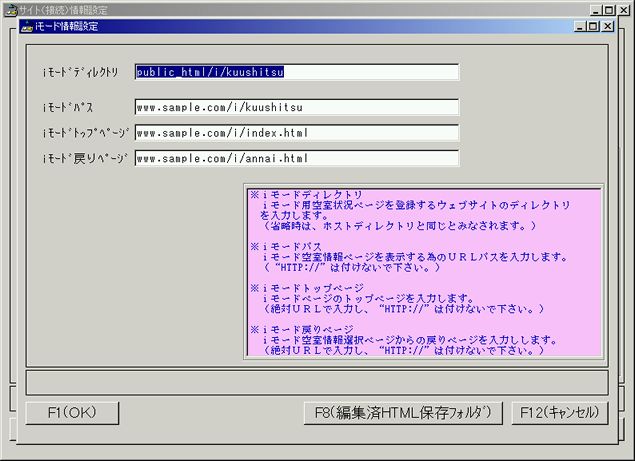The height and width of the screenshot is (461, 635).
Task: Click the iモードディレクトリ input field
Action: pyautogui.click(x=297, y=72)
